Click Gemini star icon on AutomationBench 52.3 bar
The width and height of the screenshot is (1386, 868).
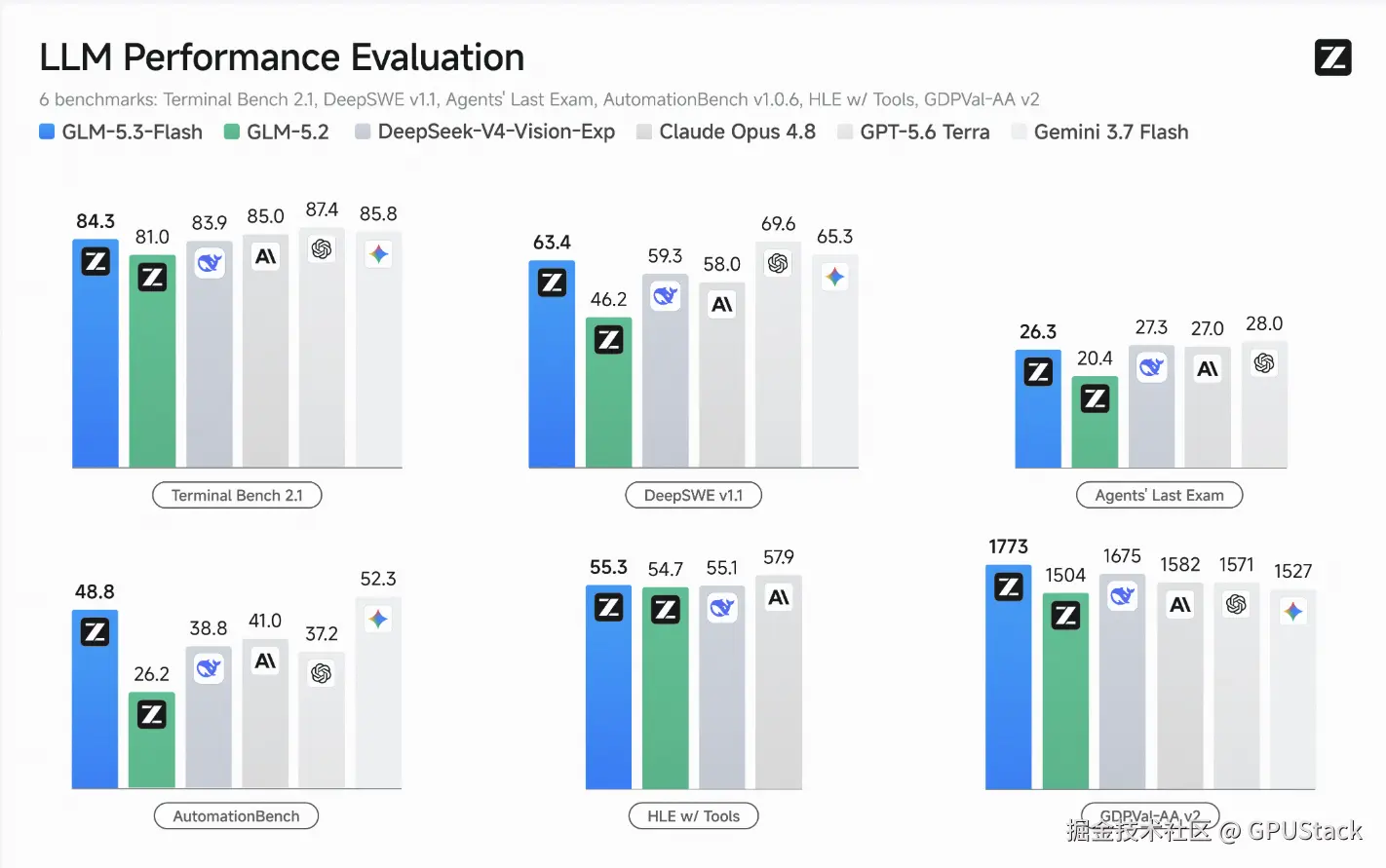[x=378, y=619]
